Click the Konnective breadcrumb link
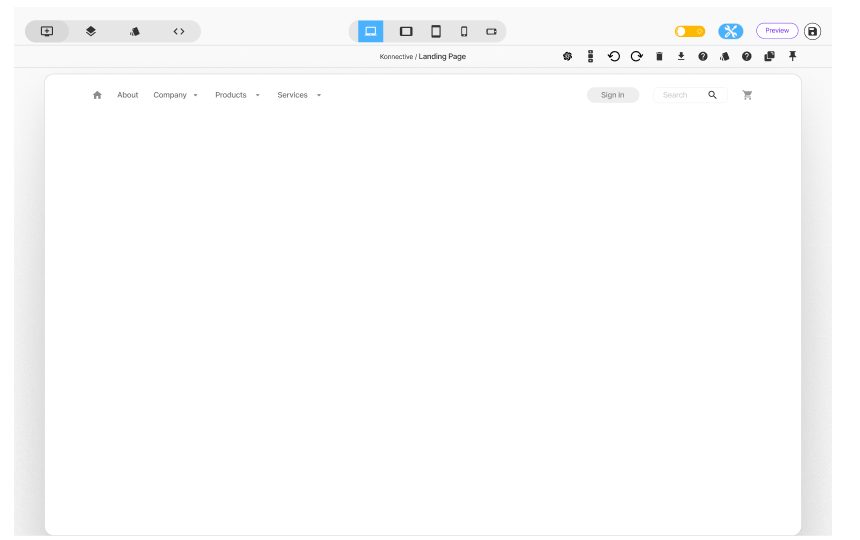This screenshot has height=540, width=860. coord(396,56)
